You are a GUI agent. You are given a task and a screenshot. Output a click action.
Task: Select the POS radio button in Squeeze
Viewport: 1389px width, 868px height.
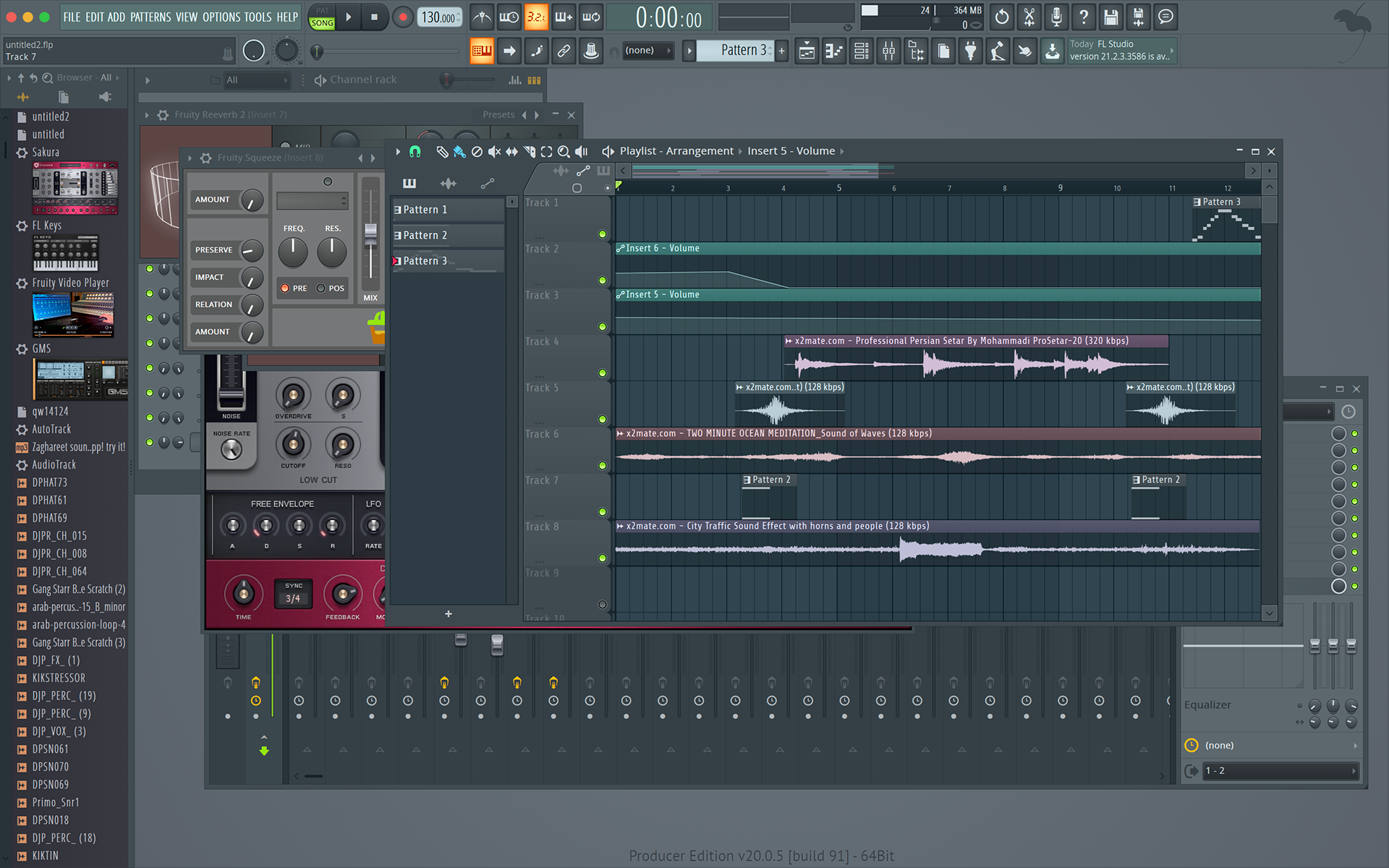tap(321, 288)
